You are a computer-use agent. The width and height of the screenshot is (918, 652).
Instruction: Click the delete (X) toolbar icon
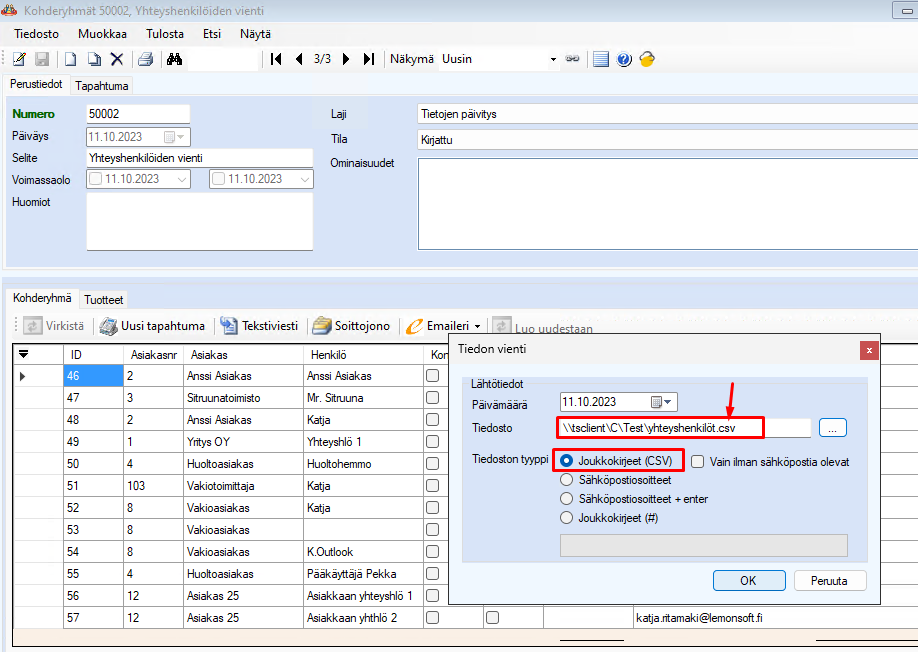[117, 59]
